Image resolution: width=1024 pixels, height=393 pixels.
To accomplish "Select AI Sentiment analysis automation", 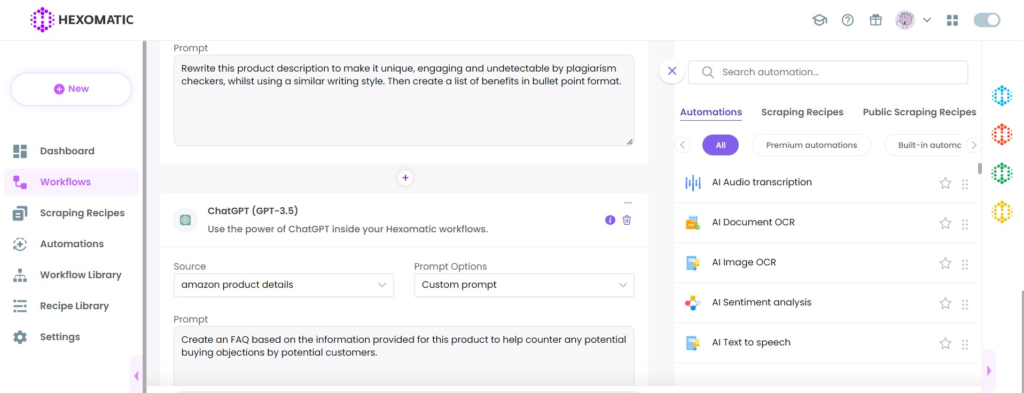I will [827, 303].
